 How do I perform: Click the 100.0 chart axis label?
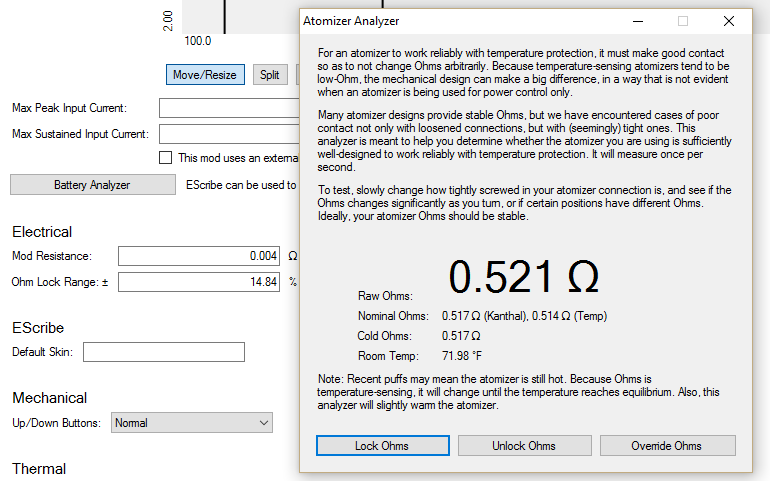[x=198, y=41]
